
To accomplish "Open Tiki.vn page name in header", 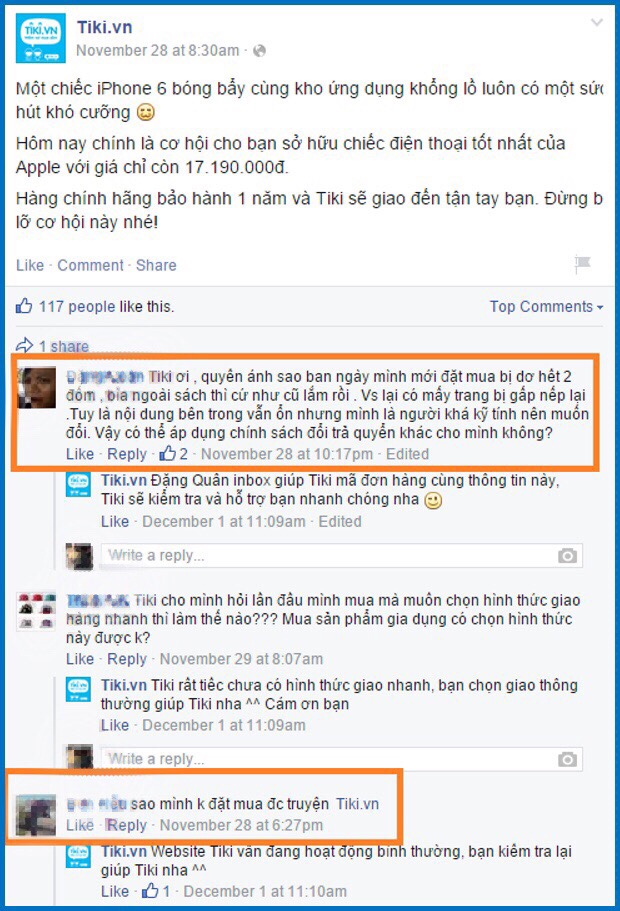I will [105, 27].
